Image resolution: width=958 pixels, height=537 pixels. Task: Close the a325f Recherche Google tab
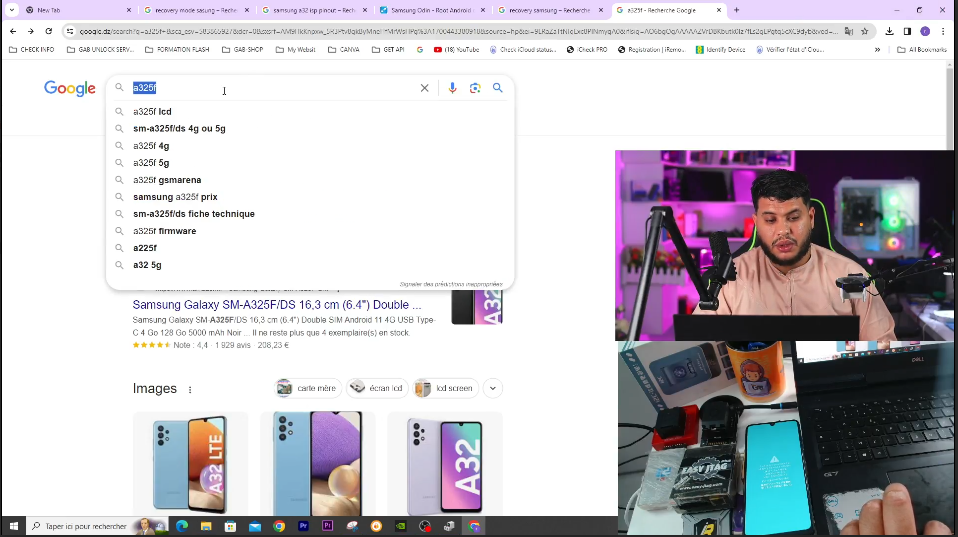tap(718, 10)
